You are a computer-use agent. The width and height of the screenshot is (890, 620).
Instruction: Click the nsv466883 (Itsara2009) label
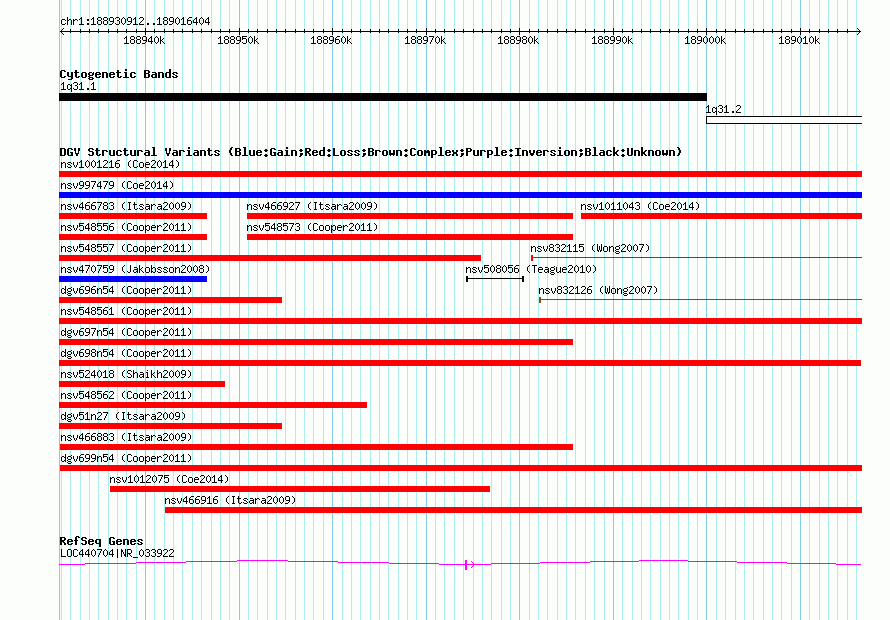coord(126,437)
